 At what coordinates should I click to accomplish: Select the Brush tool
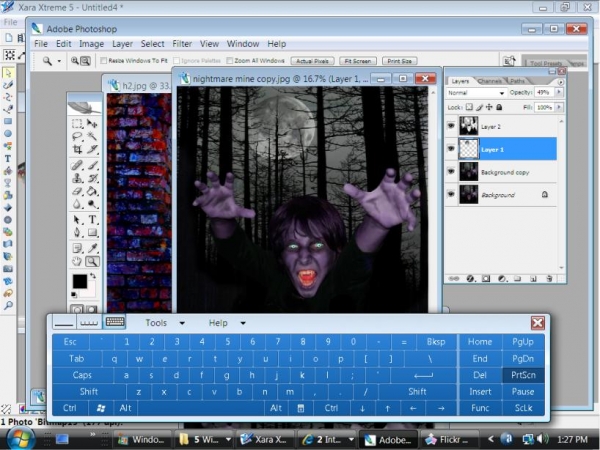[92, 165]
